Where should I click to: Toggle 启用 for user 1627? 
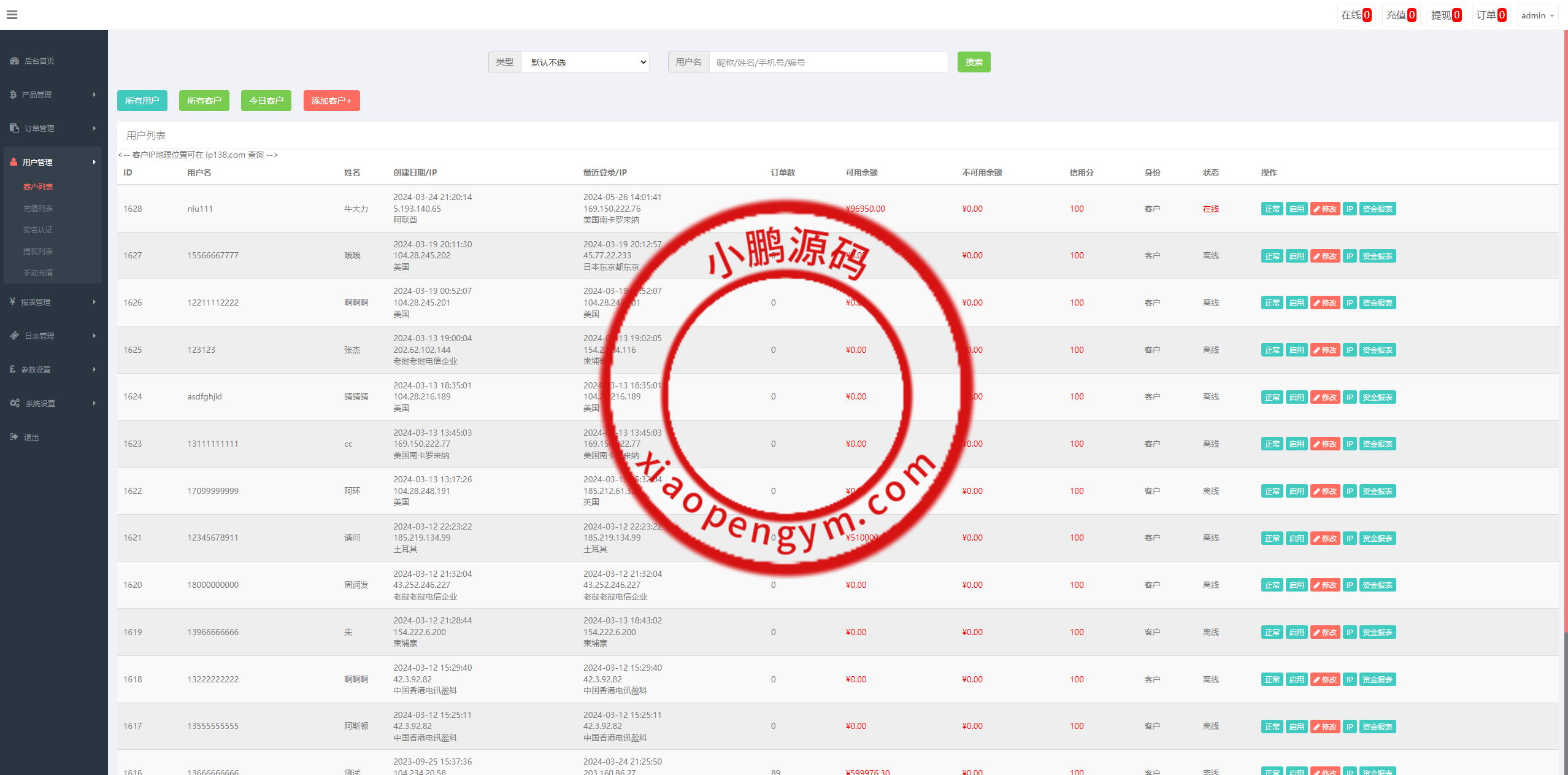tap(1296, 256)
